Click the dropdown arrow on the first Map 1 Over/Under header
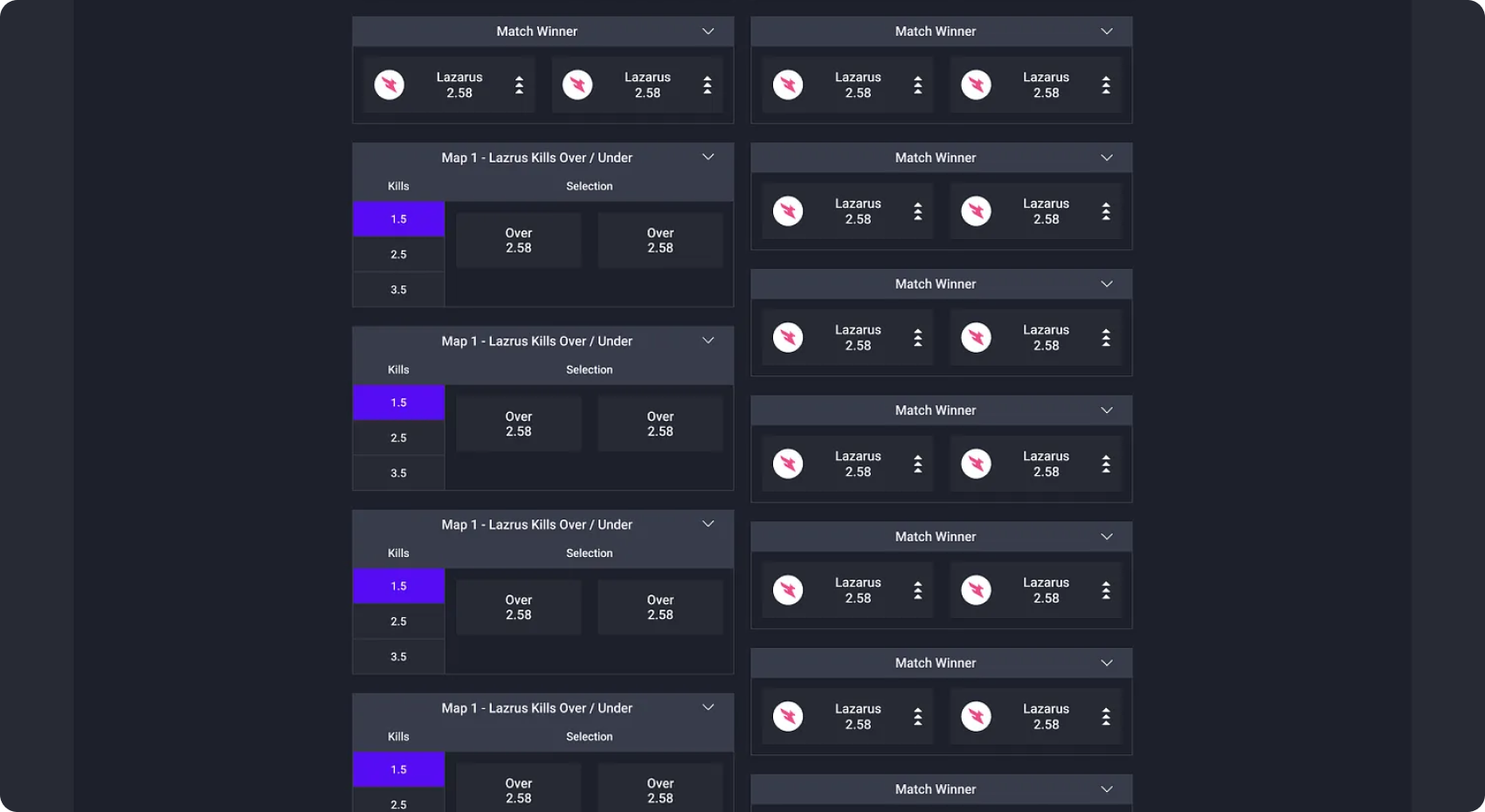Screen dimensions: 1485x812 coord(708,157)
